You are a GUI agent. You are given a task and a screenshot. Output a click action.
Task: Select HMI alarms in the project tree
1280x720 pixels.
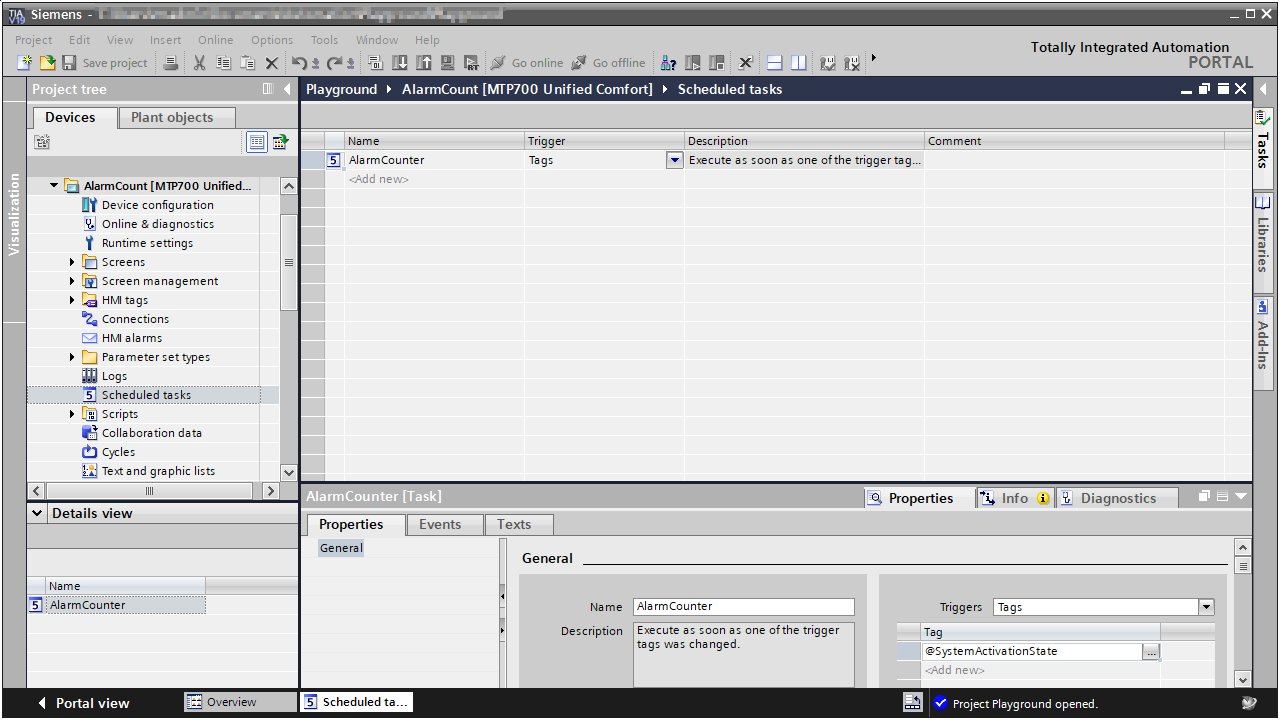[x=131, y=338]
